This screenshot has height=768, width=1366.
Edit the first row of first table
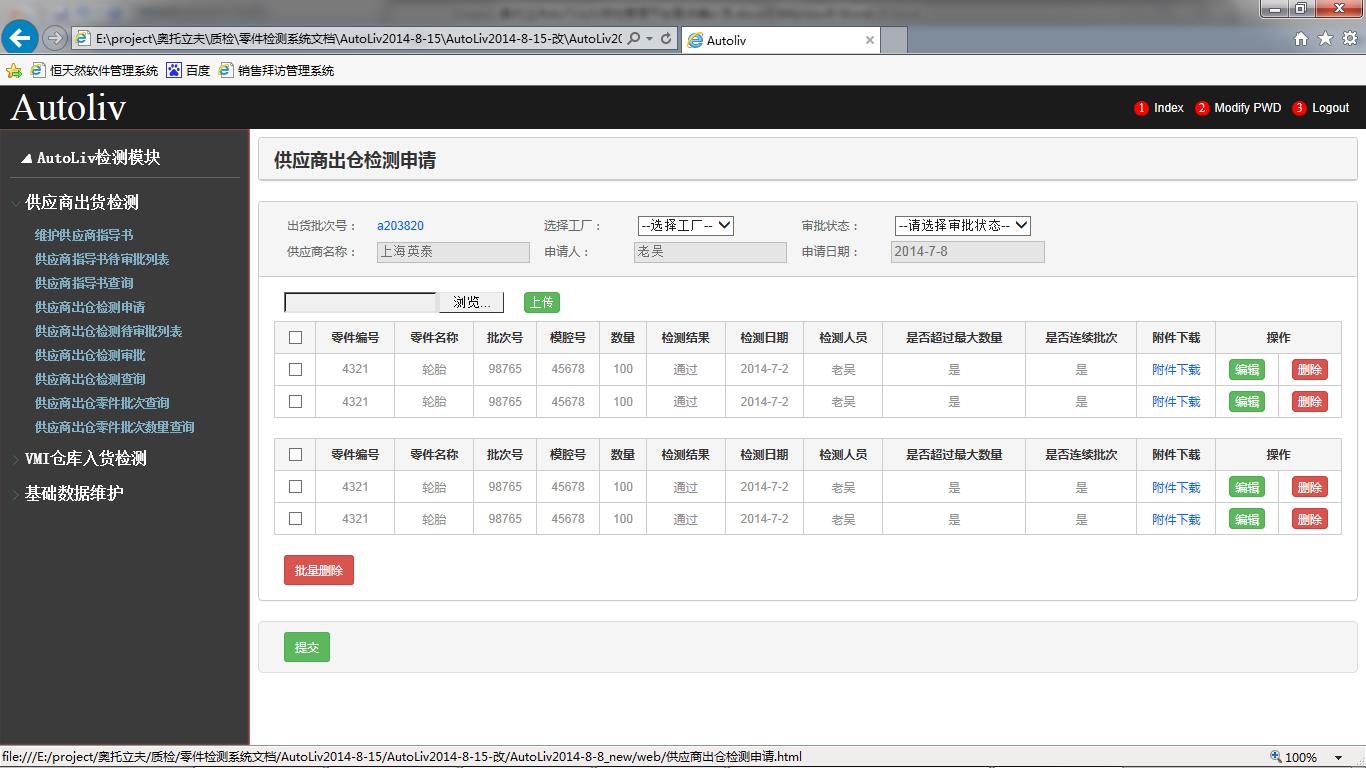point(1247,370)
